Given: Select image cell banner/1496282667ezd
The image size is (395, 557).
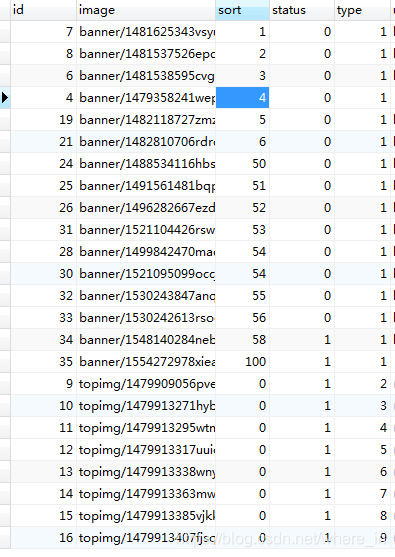Looking at the screenshot, I should 146,207.
